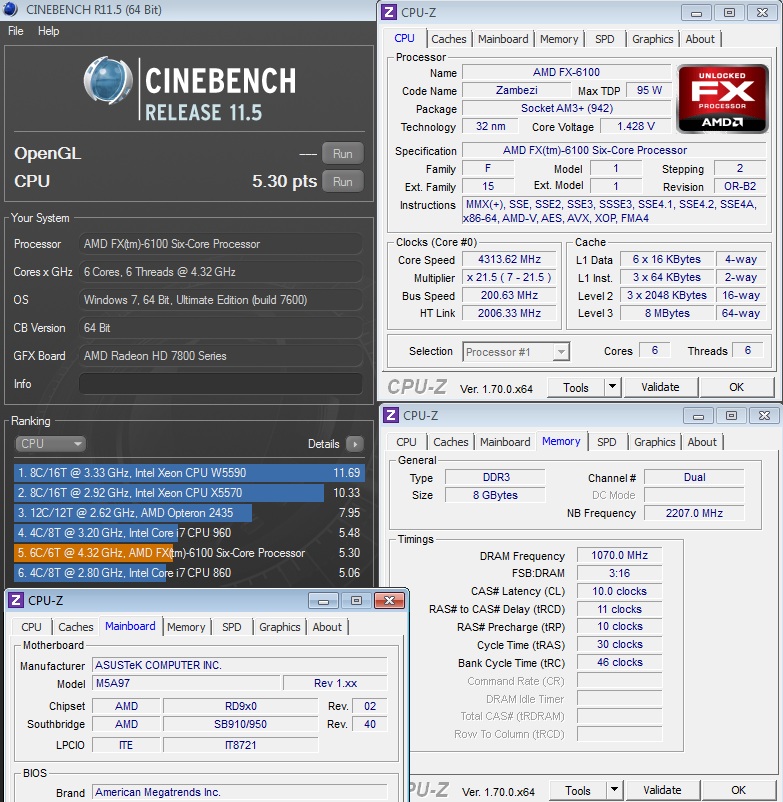Click the DRAM Frequency value 1070.0 MHz
This screenshot has width=783, height=802.
(619, 555)
